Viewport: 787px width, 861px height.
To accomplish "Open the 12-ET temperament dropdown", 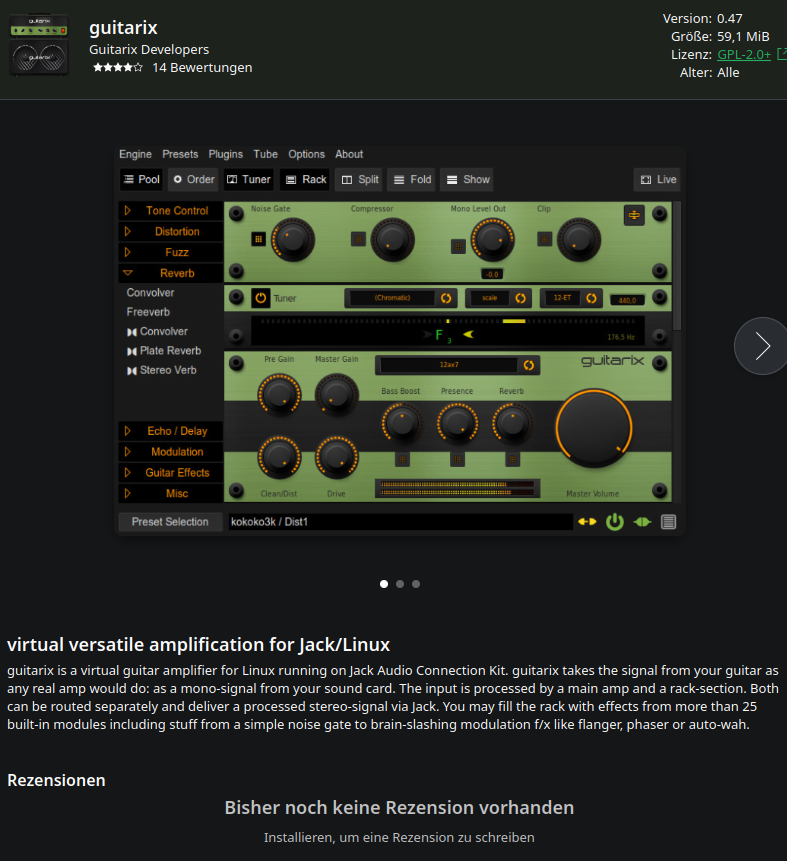I will [x=571, y=298].
